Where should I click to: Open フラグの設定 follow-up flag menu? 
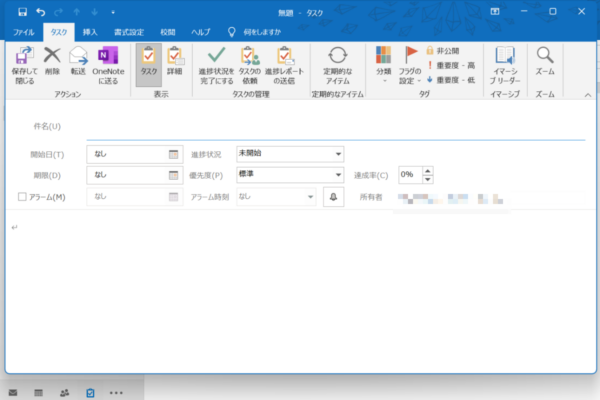(410, 64)
